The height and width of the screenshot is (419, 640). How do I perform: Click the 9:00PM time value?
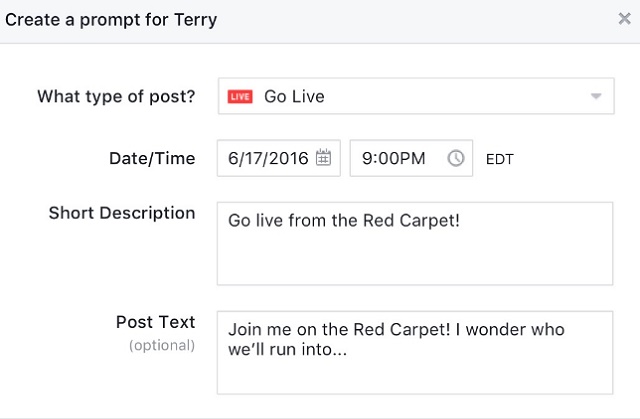pyautogui.click(x=393, y=158)
